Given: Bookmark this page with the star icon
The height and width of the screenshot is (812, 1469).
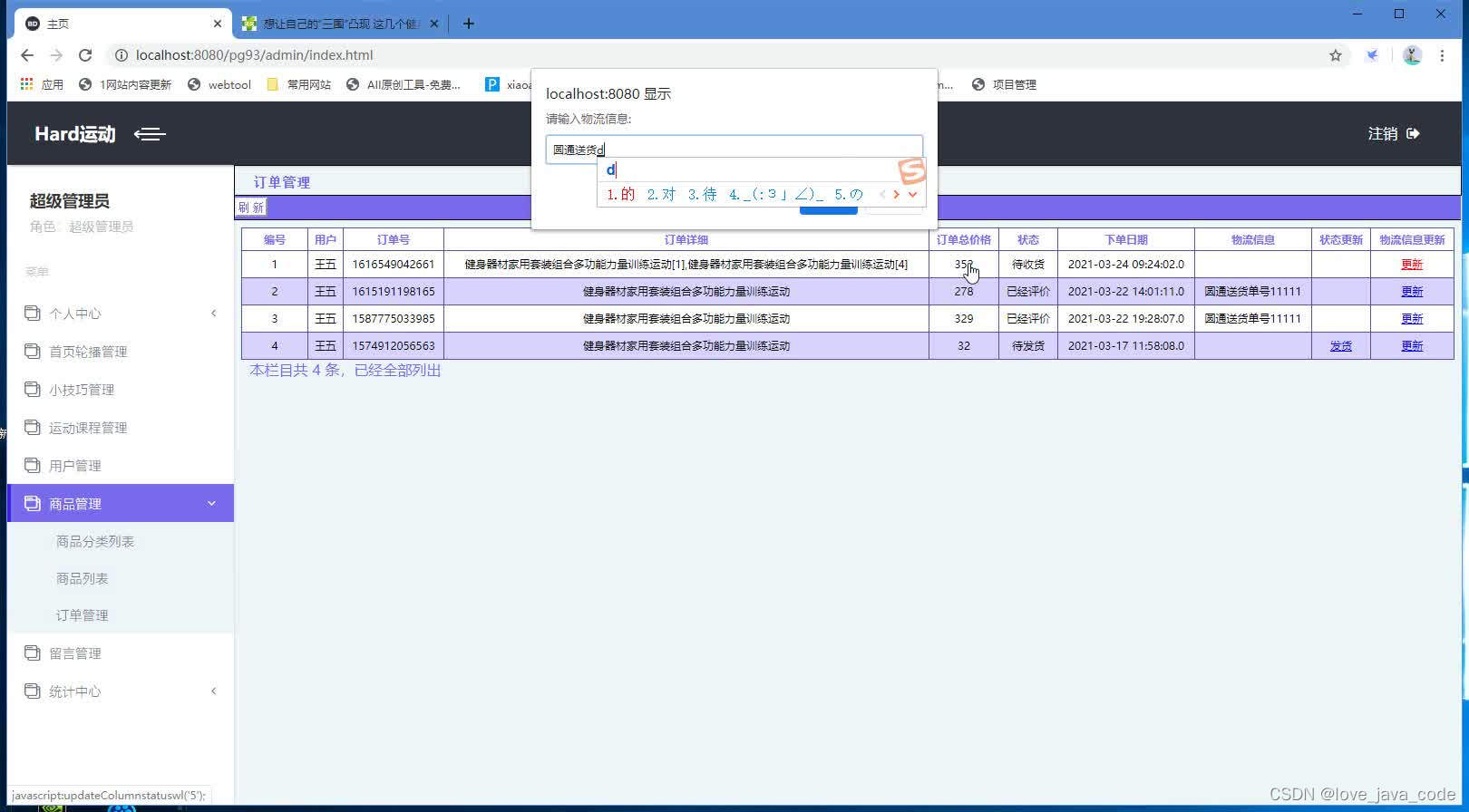Looking at the screenshot, I should (1336, 55).
